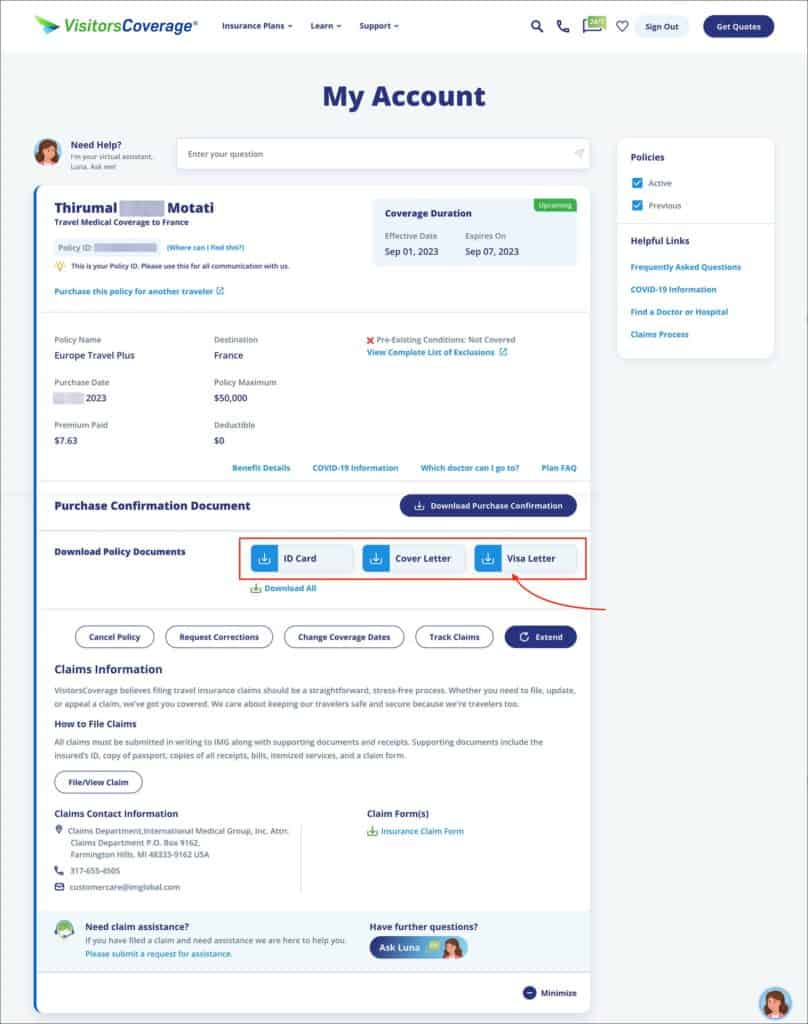Viewport: 808px width, 1024px height.
Task: Click the ID Card download icon
Action: [x=265, y=558]
